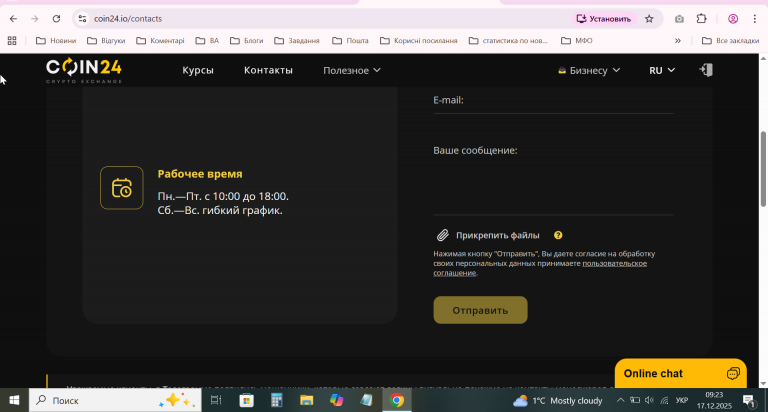Screen dimensions: 768x412
Task: Show more bookmarks via double chevron
Action: [678, 41]
